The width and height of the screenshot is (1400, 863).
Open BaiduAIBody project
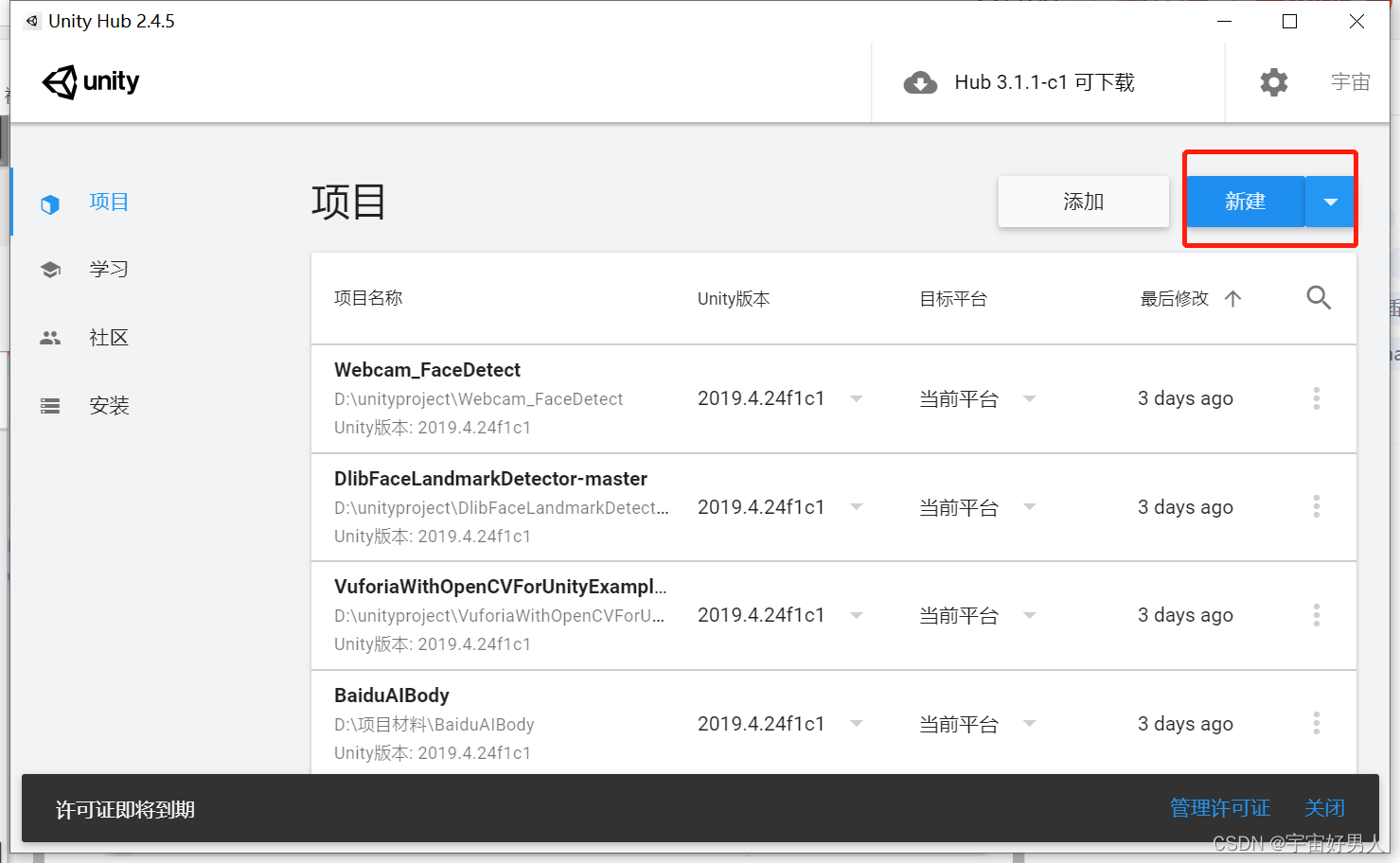[x=392, y=696]
